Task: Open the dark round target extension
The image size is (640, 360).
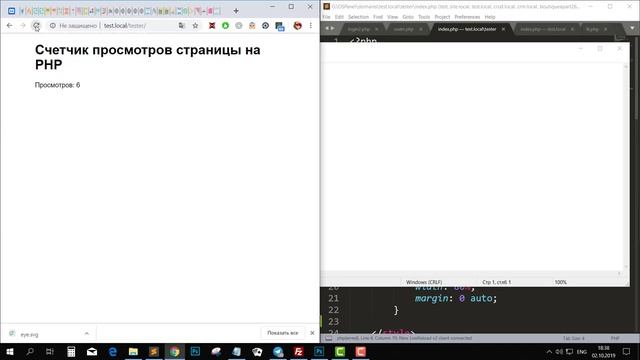Action: point(265,26)
